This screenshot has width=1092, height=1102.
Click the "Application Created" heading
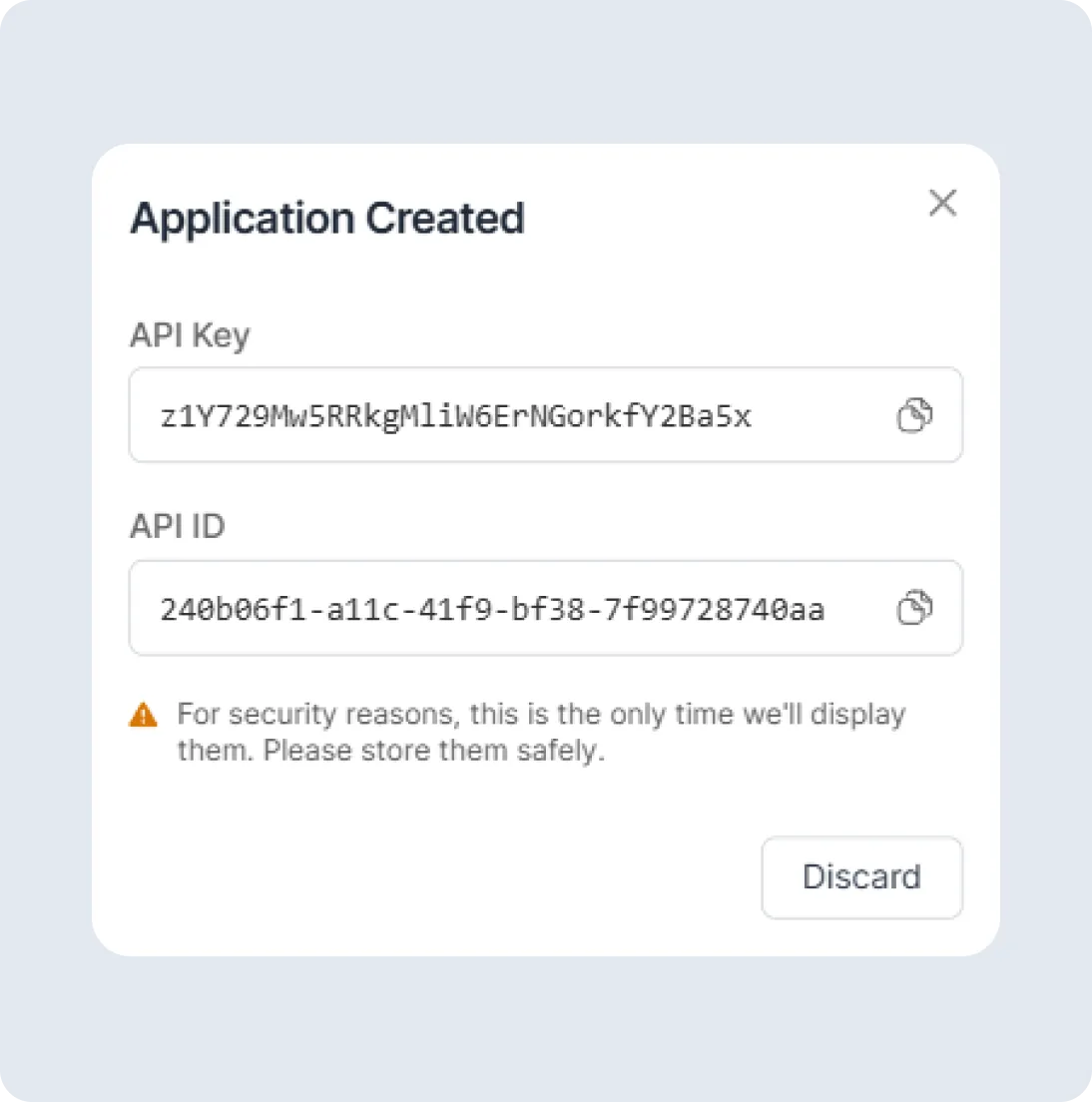(x=326, y=219)
